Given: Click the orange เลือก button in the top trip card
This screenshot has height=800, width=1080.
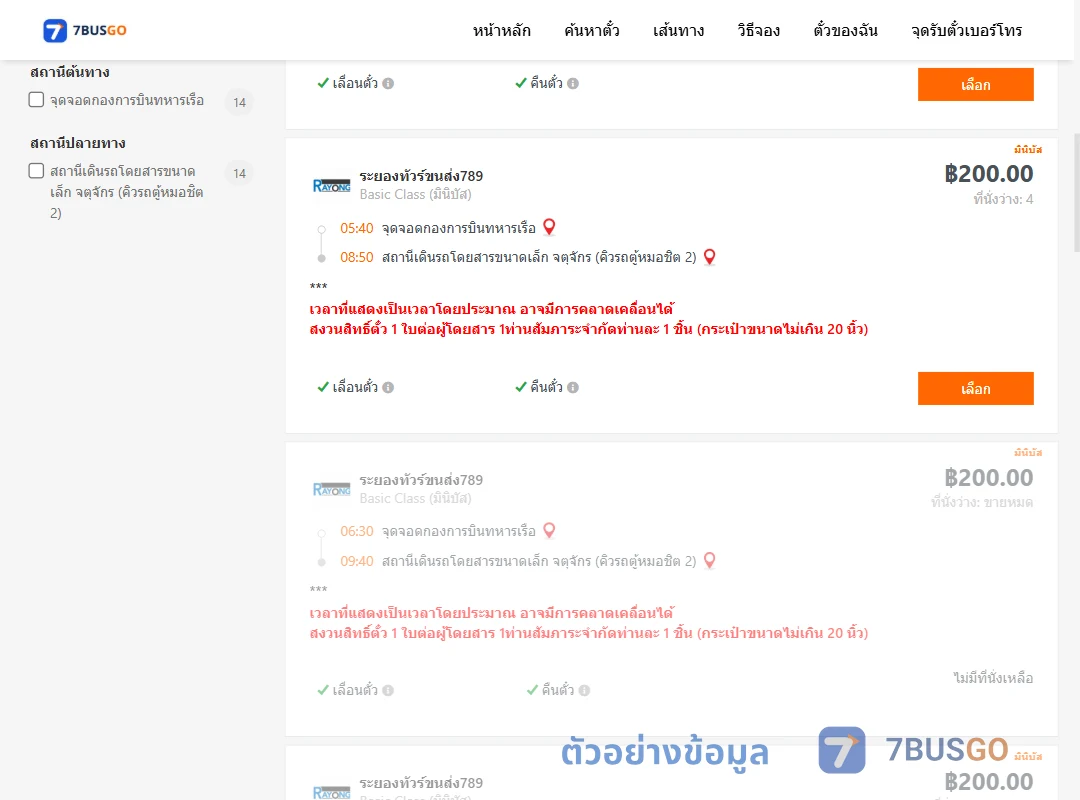Looking at the screenshot, I should (x=975, y=84).
